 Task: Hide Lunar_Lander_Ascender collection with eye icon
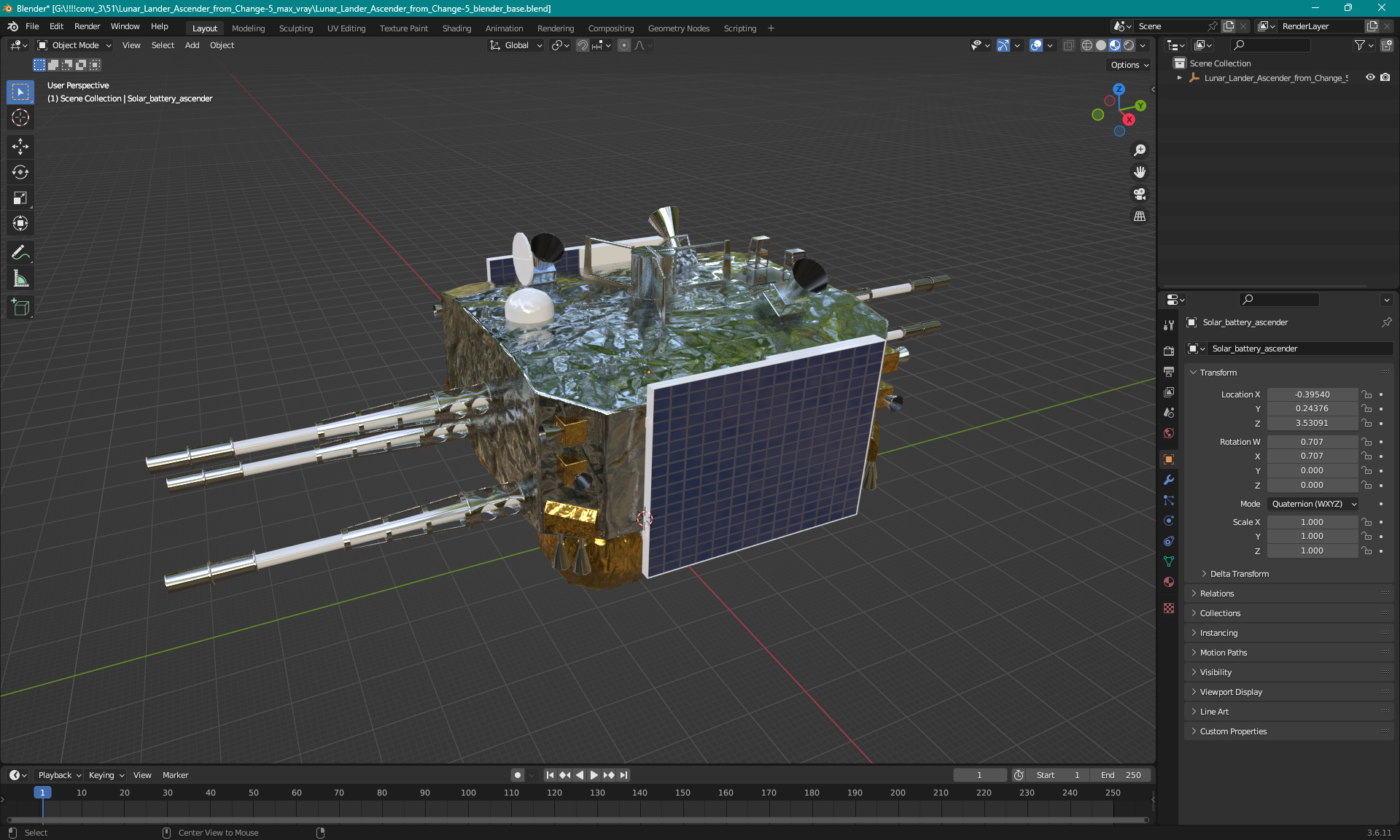pos(1370,77)
